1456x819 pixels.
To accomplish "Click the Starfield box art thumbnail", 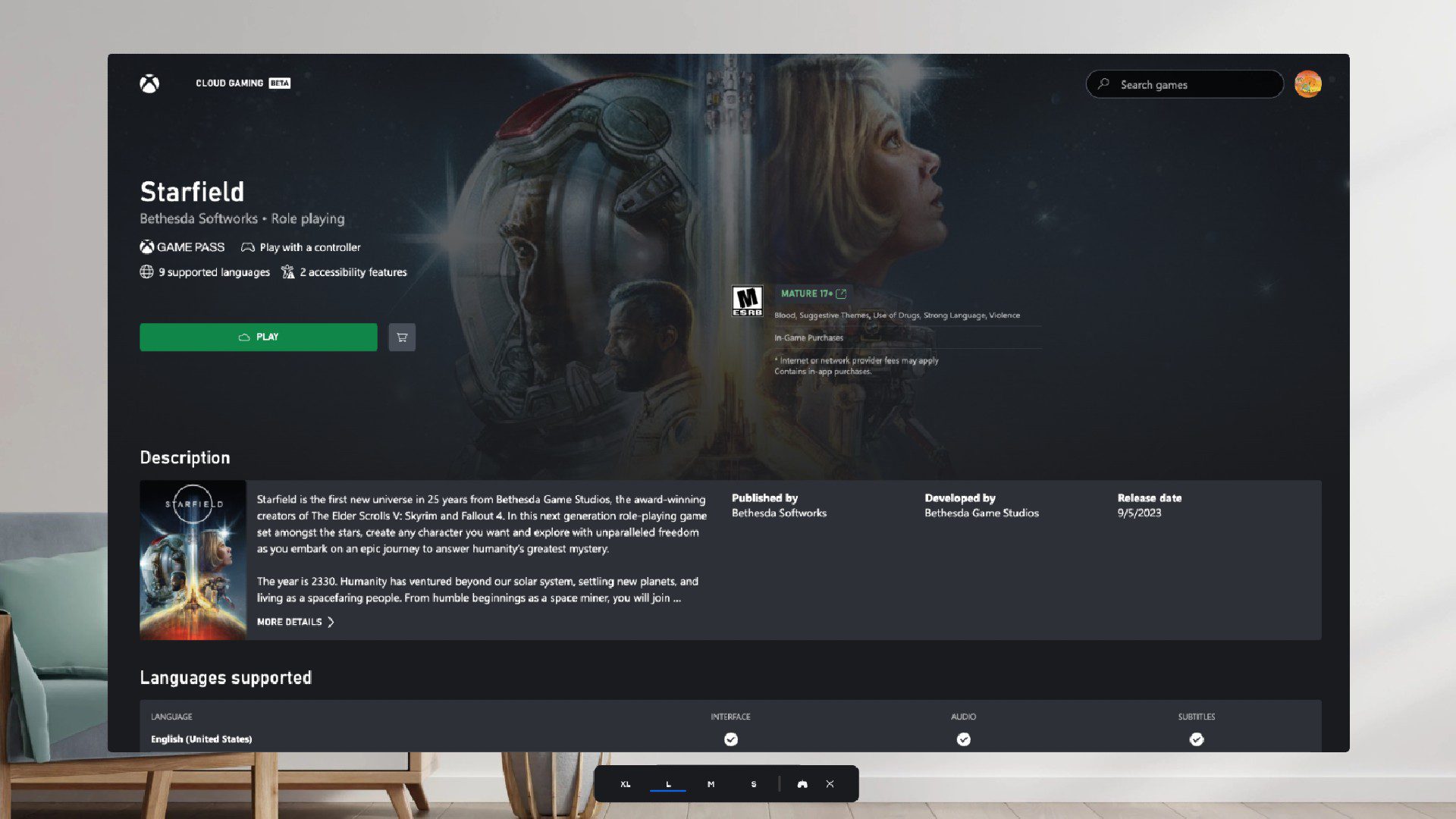I will (193, 560).
